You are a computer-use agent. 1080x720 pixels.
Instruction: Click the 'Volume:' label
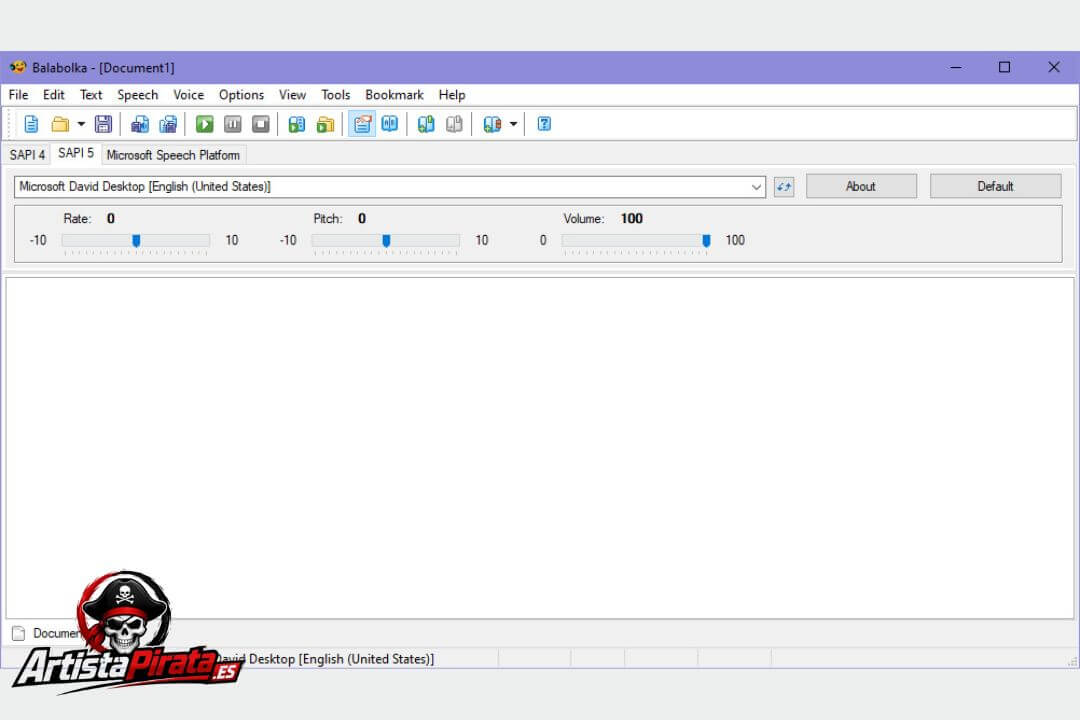coord(584,219)
